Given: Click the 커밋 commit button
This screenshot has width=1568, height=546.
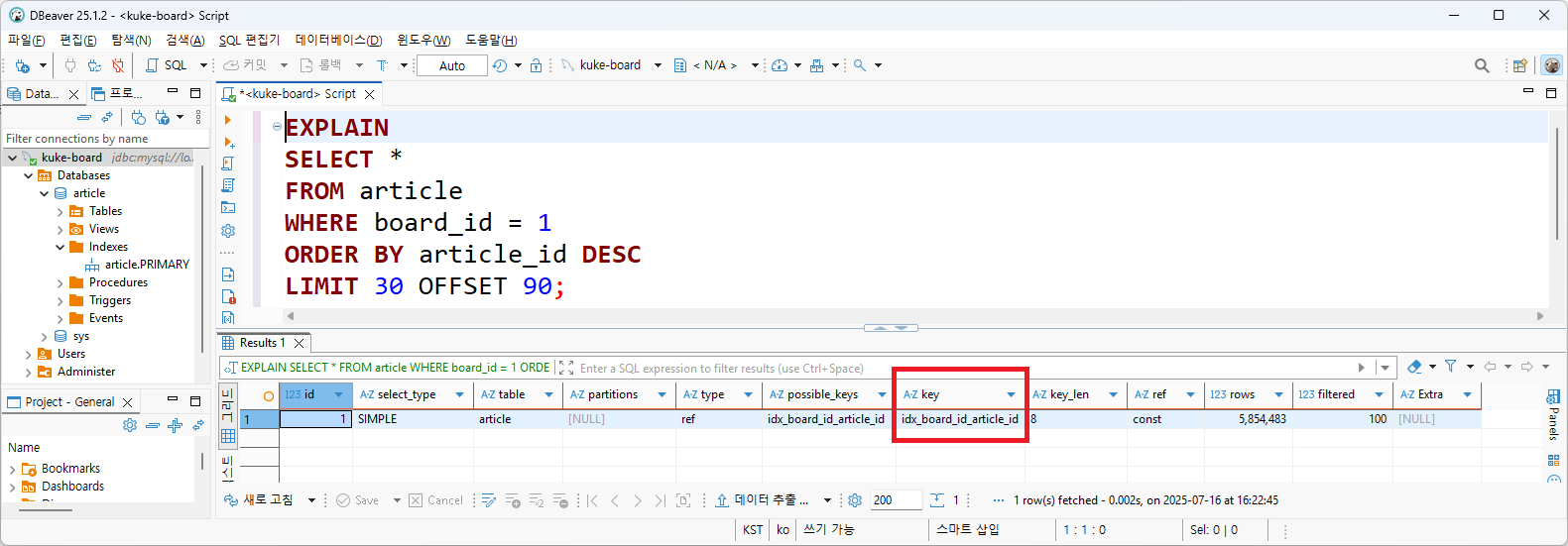Looking at the screenshot, I should point(246,65).
